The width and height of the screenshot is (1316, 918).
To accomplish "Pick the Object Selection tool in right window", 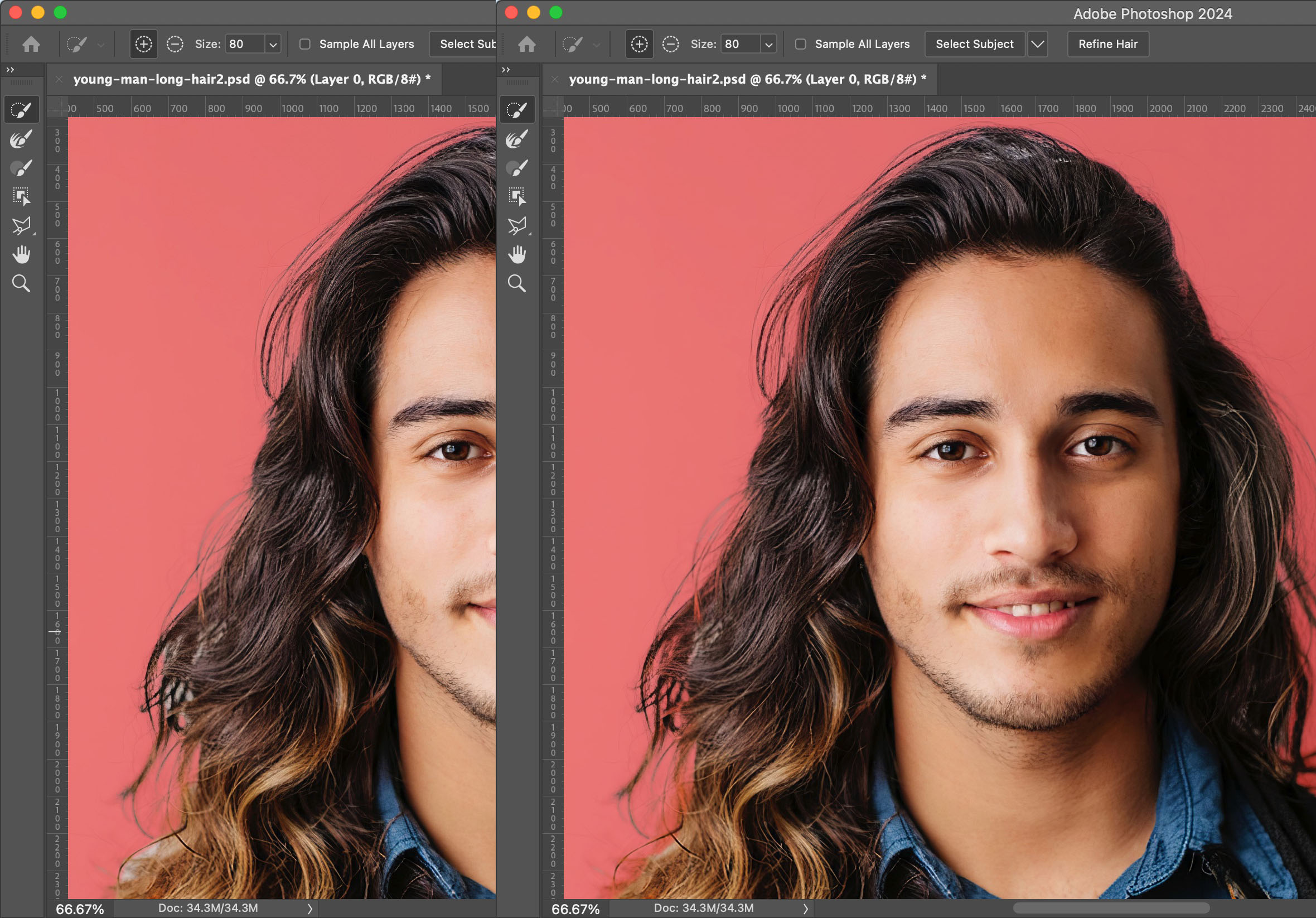I will click(517, 197).
